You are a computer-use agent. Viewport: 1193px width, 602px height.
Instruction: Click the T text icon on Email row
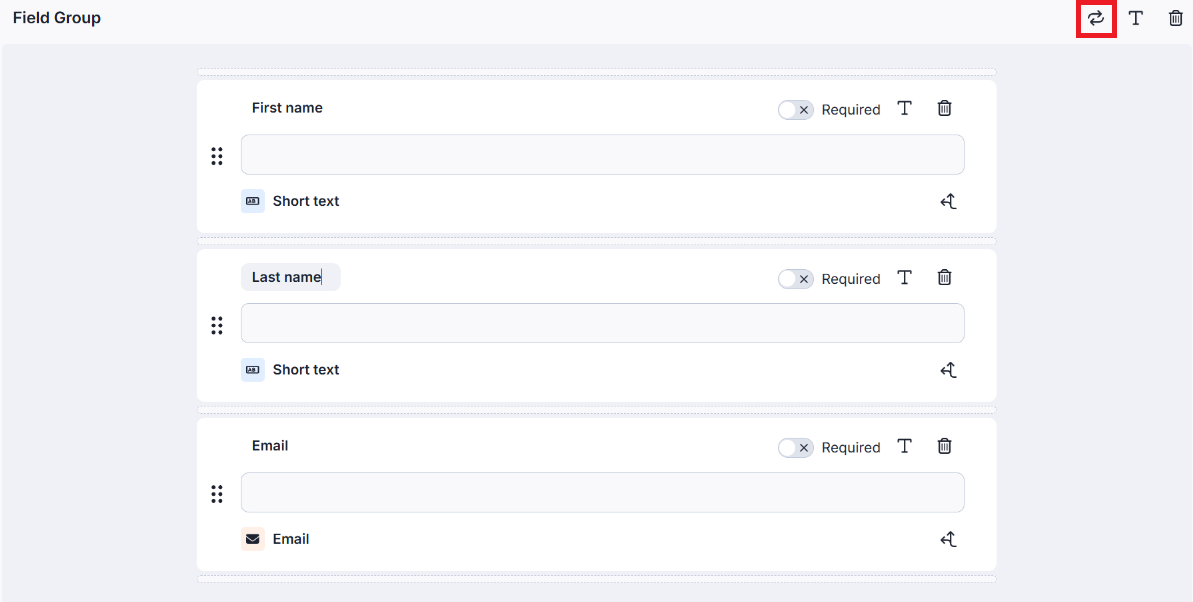tap(904, 446)
